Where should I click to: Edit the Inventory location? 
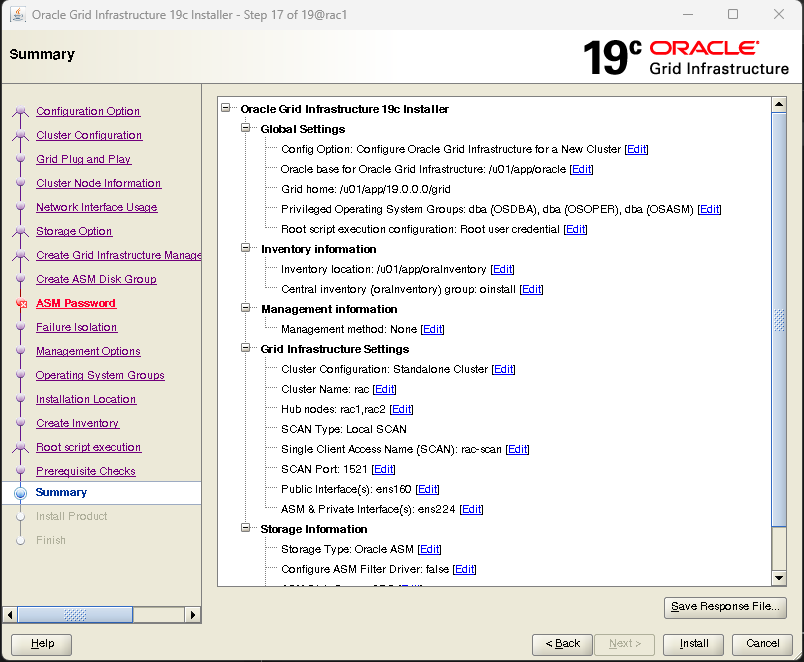pyautogui.click(x=502, y=269)
